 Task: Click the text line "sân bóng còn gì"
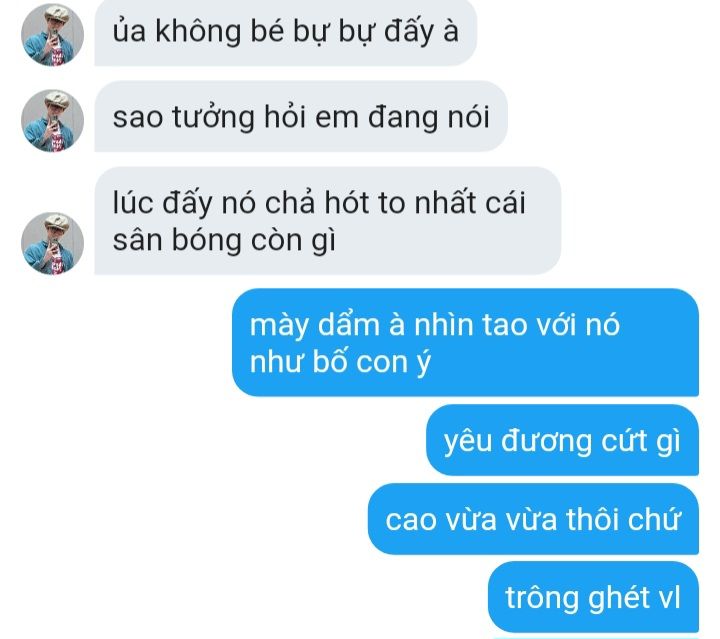click(x=224, y=240)
